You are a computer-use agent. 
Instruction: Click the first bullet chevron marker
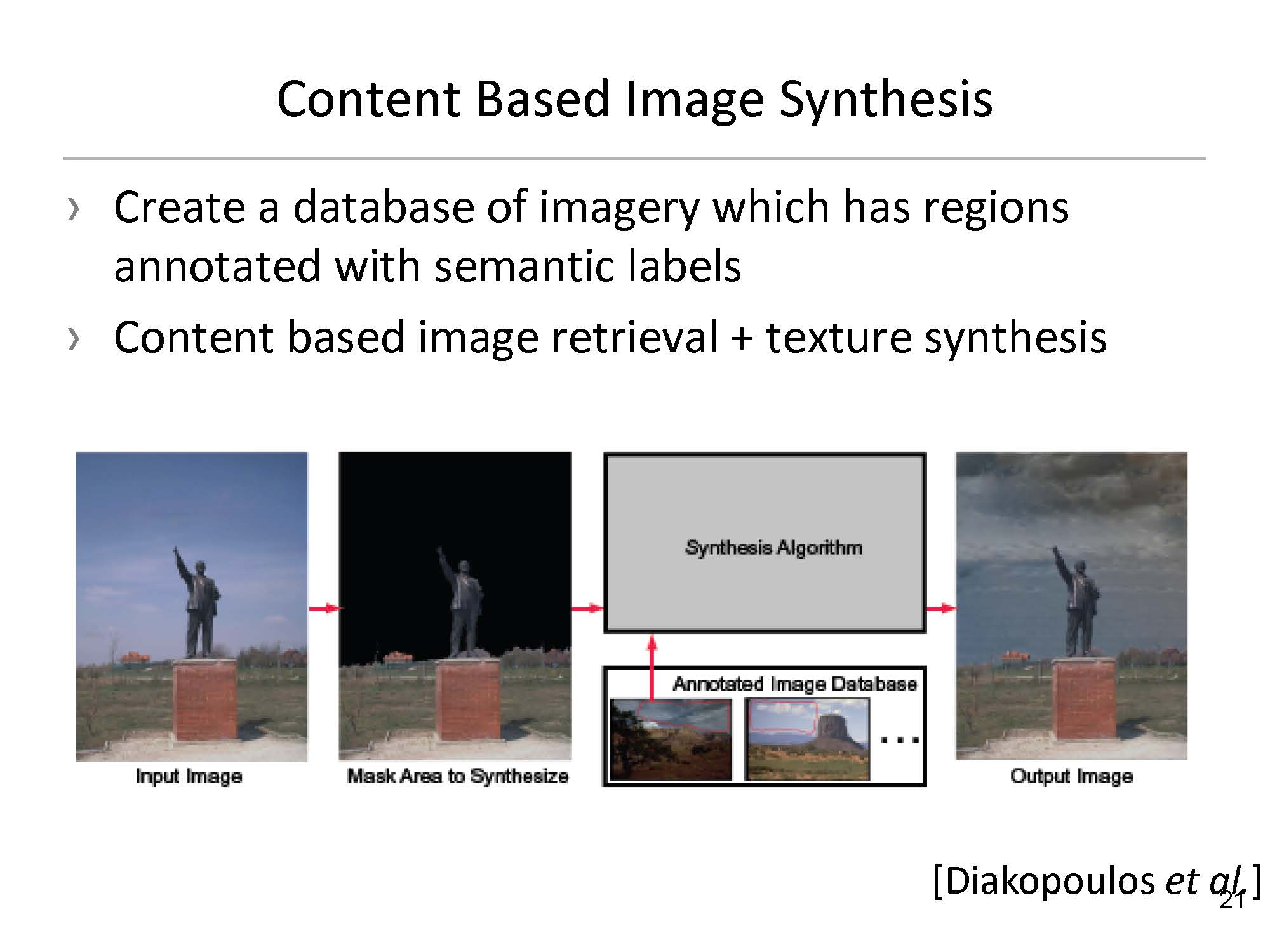(74, 209)
